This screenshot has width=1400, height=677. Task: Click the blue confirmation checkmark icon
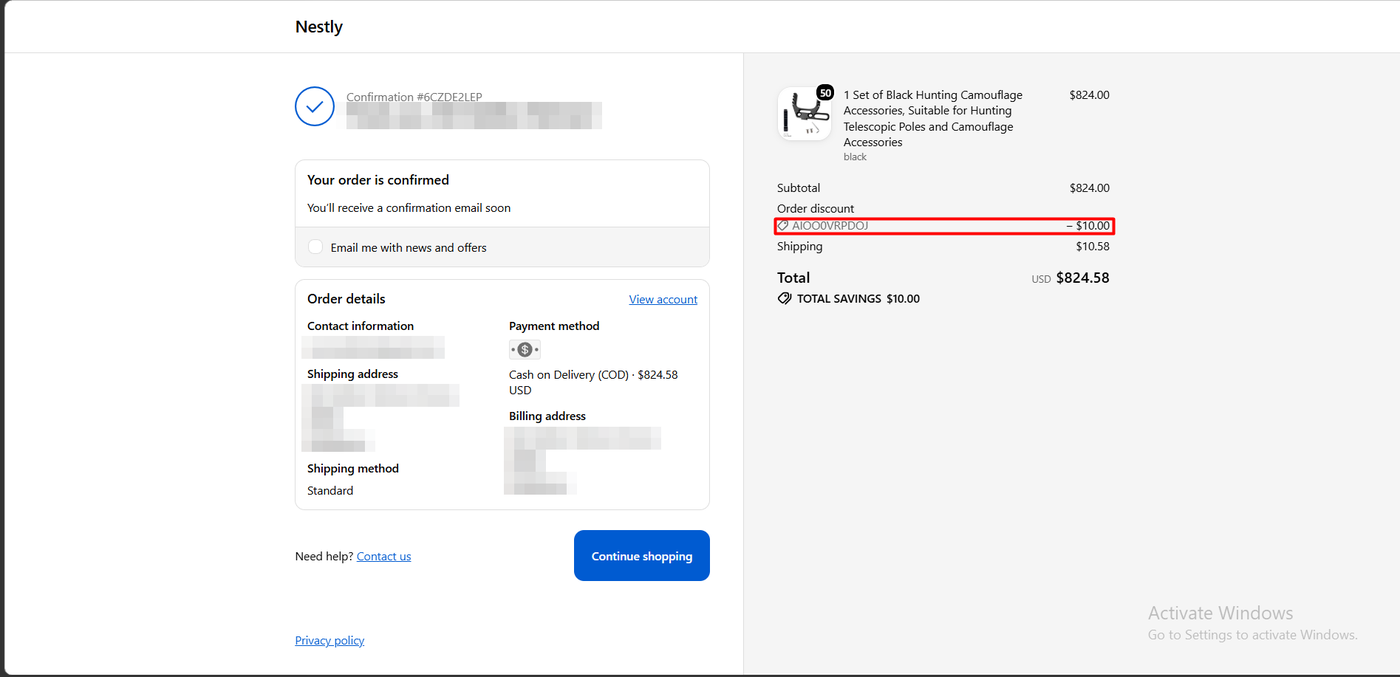[314, 106]
